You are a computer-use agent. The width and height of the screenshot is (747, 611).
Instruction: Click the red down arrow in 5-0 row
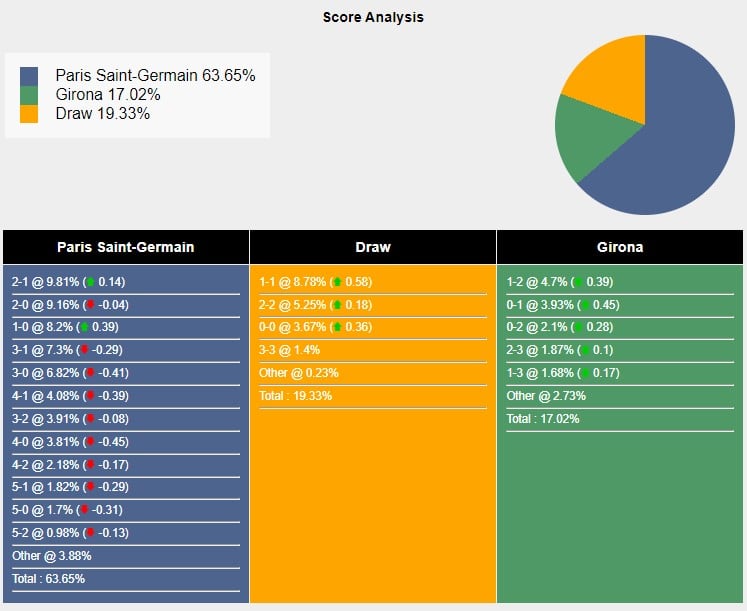click(x=84, y=510)
